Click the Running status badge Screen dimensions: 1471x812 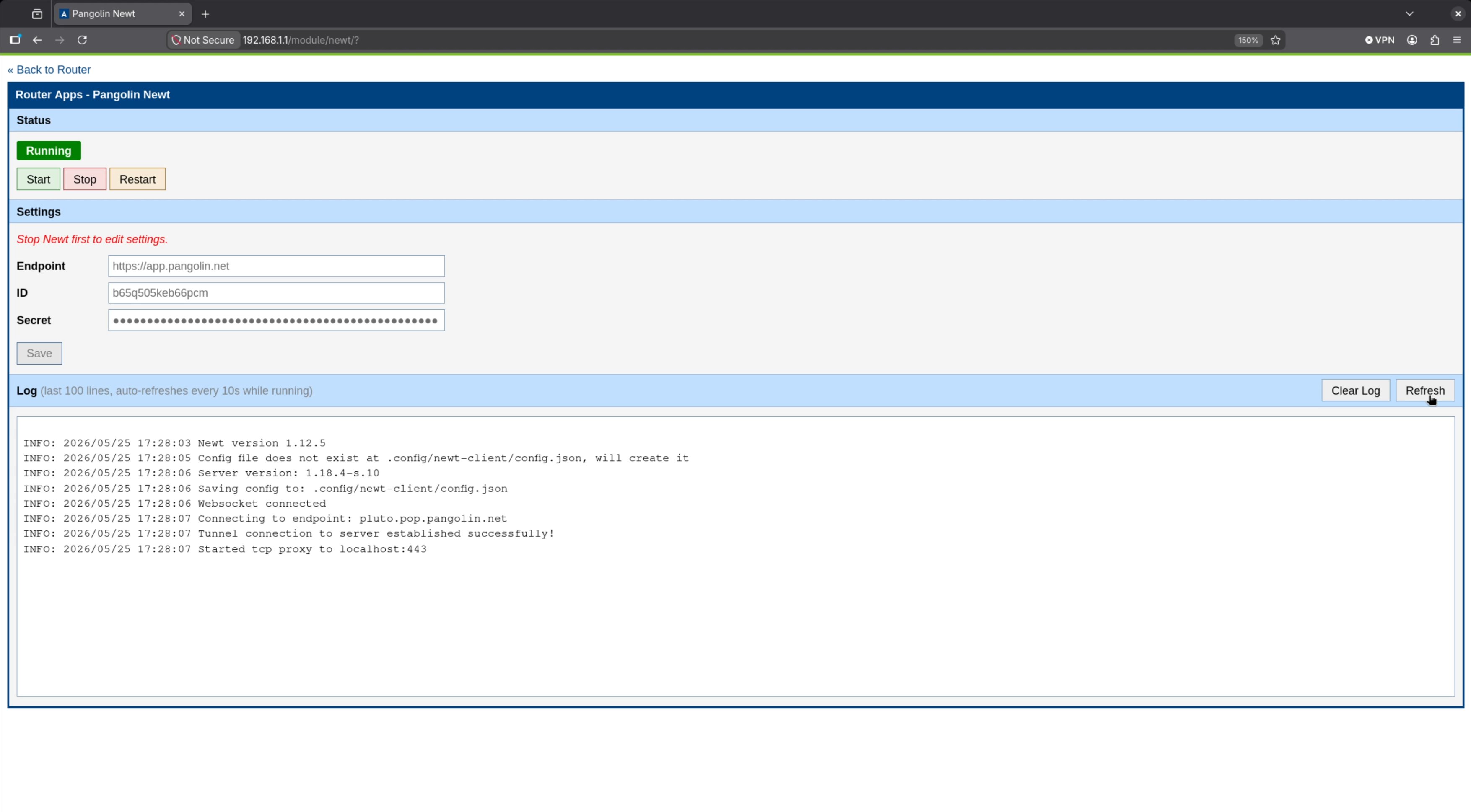[49, 151]
